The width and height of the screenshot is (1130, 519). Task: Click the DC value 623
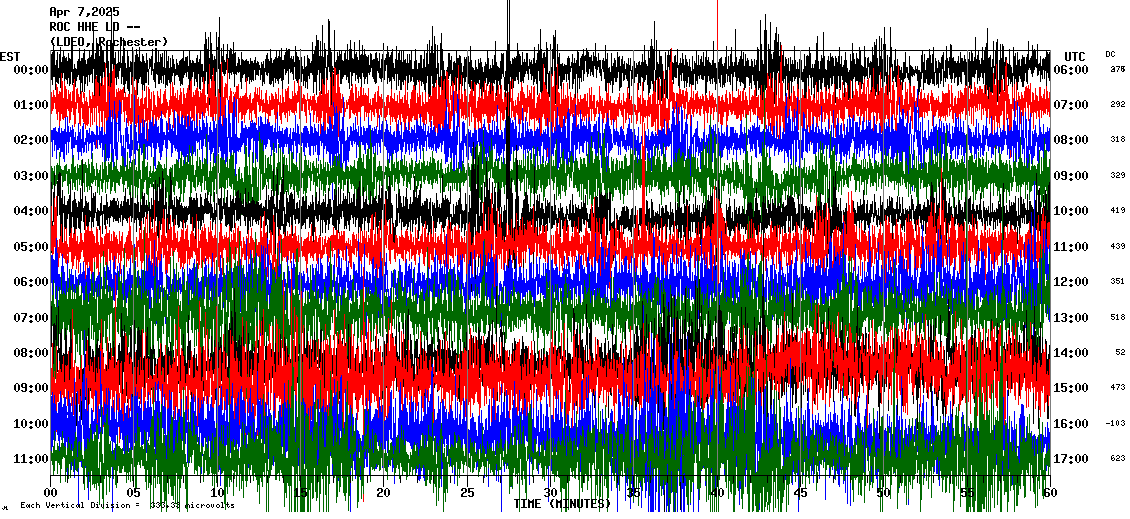1117,459
